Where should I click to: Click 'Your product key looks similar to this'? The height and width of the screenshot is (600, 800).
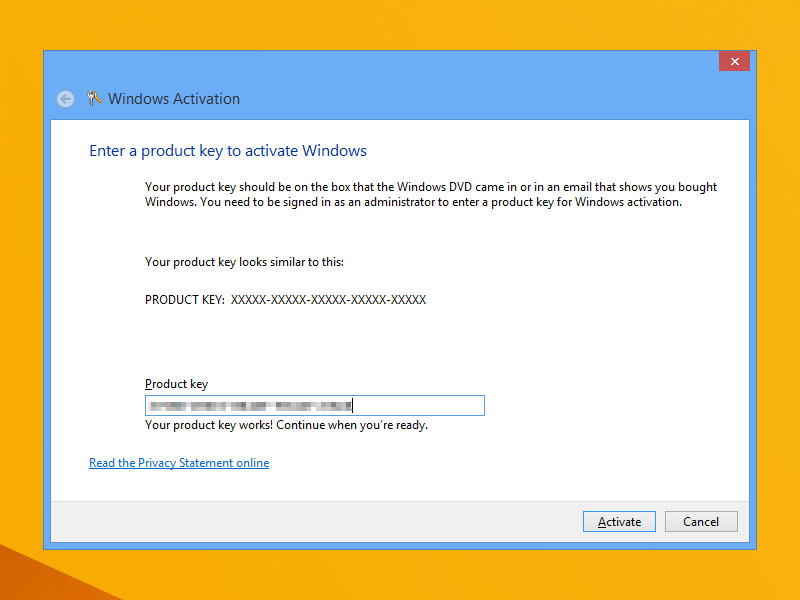pos(244,262)
